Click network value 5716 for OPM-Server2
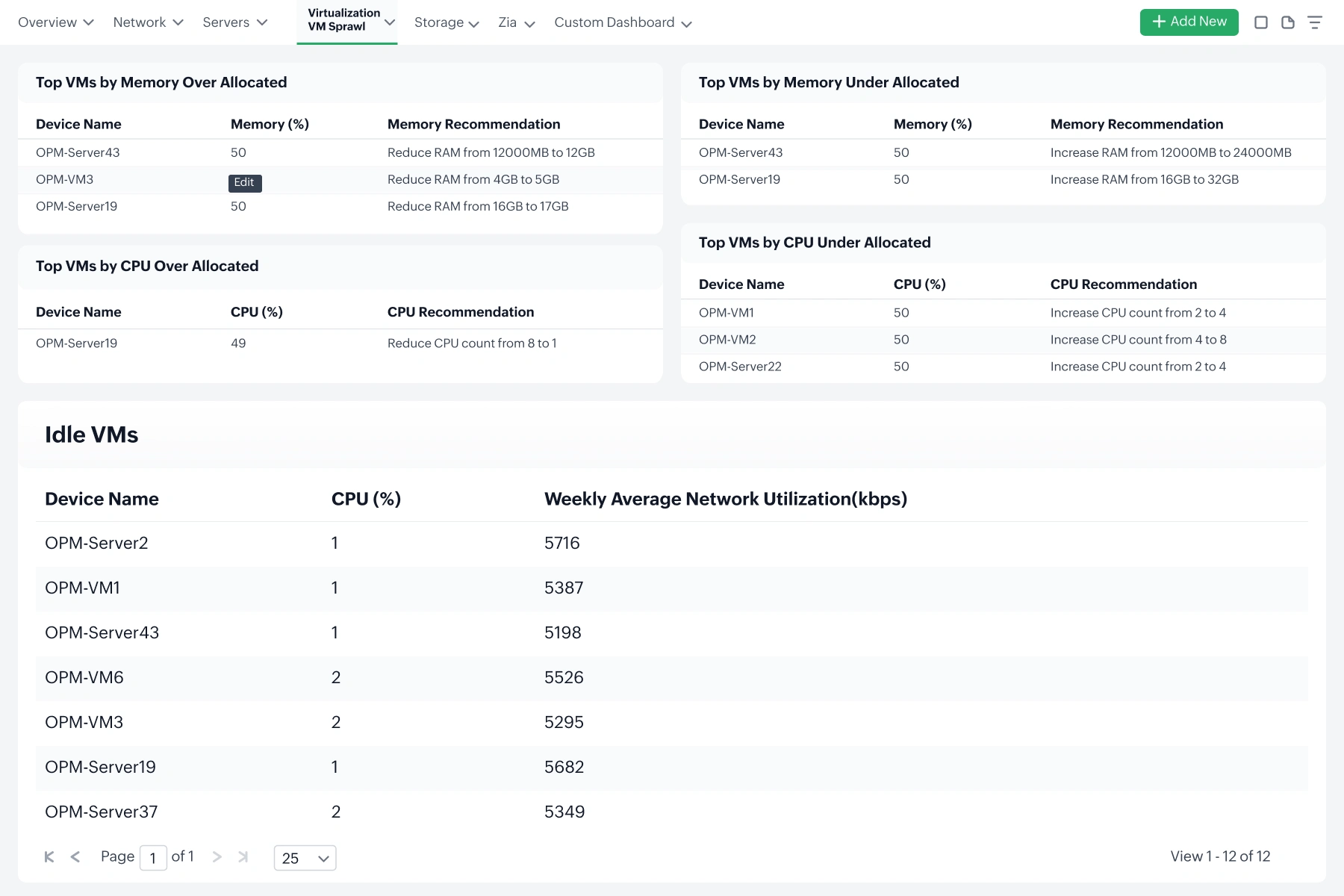The image size is (1344, 896). coord(562,543)
